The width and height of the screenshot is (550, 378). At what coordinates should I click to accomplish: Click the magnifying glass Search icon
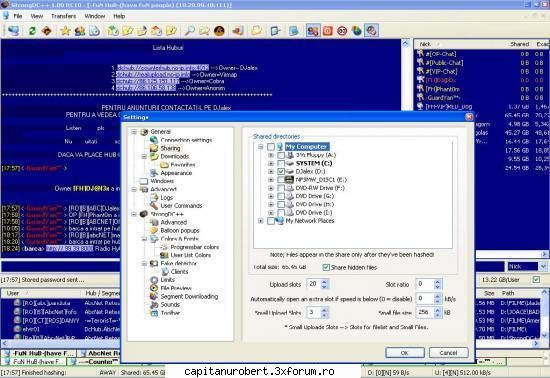(190, 31)
